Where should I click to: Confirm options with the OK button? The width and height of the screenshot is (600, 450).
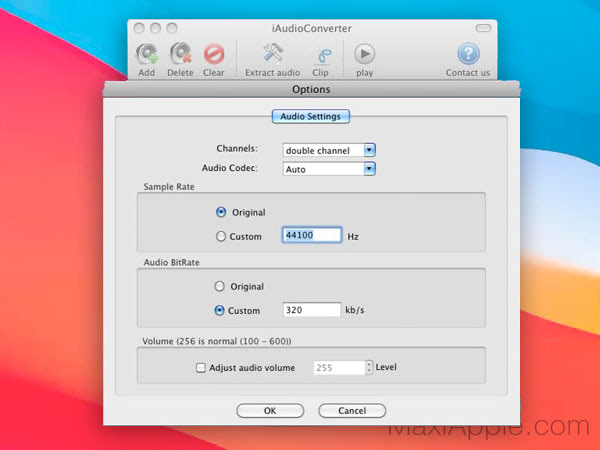(x=270, y=411)
